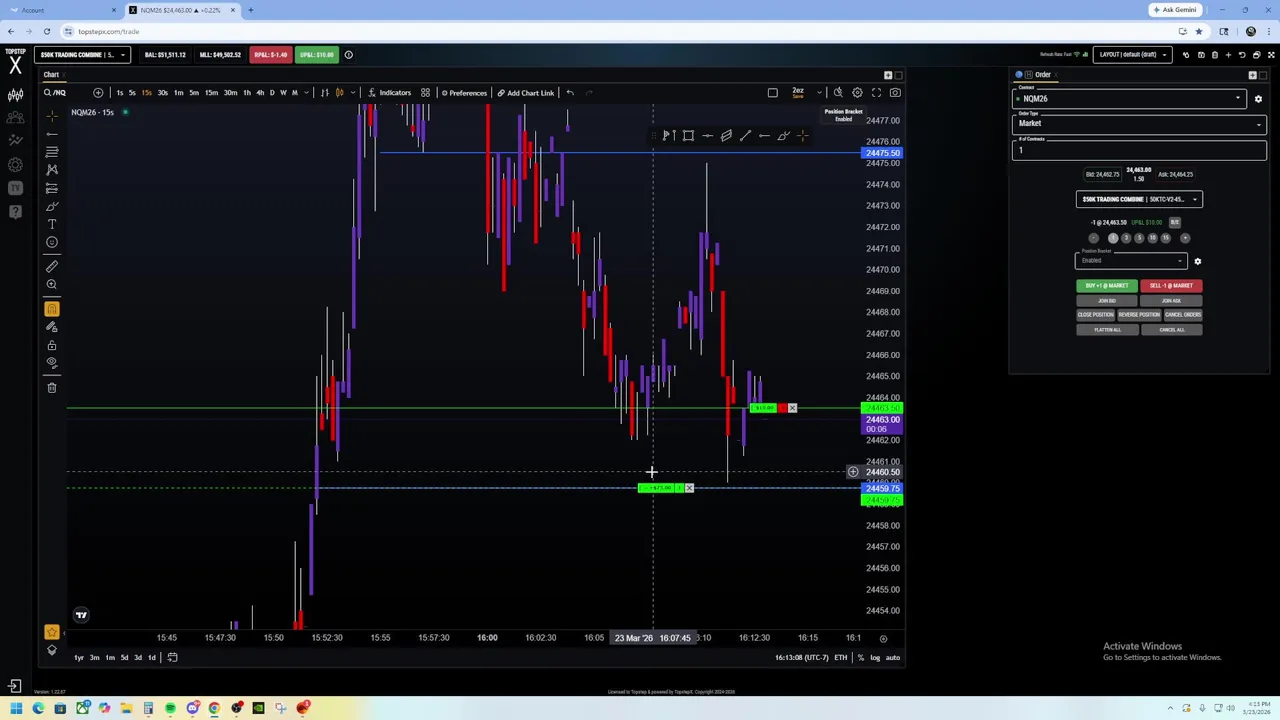Open the Windows Start menu

(x=16, y=709)
